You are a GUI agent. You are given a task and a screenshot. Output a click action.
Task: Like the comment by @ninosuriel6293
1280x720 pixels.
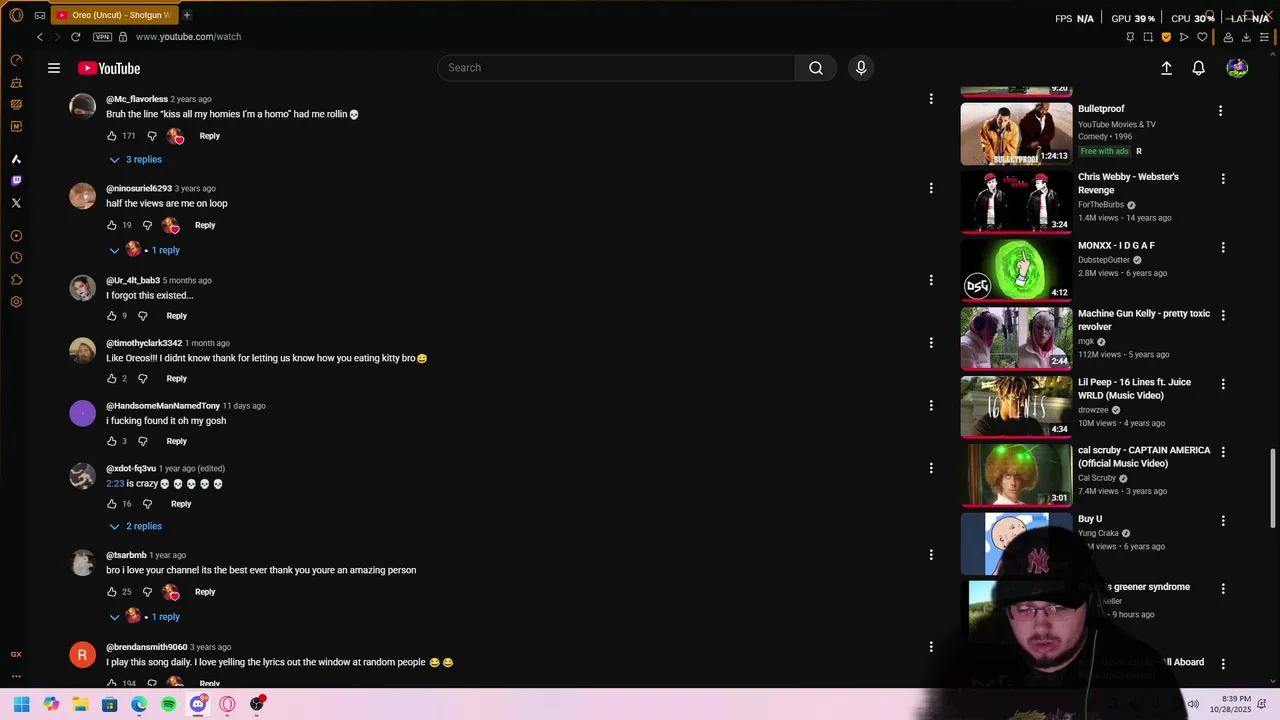112,225
